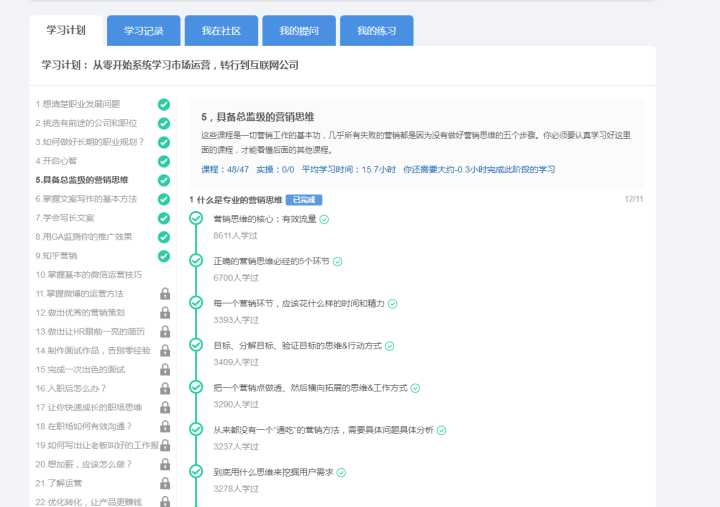Open lesson 目标、分解目标、验证目标的思维&行动方式
720x507 pixels.
pos(297,345)
